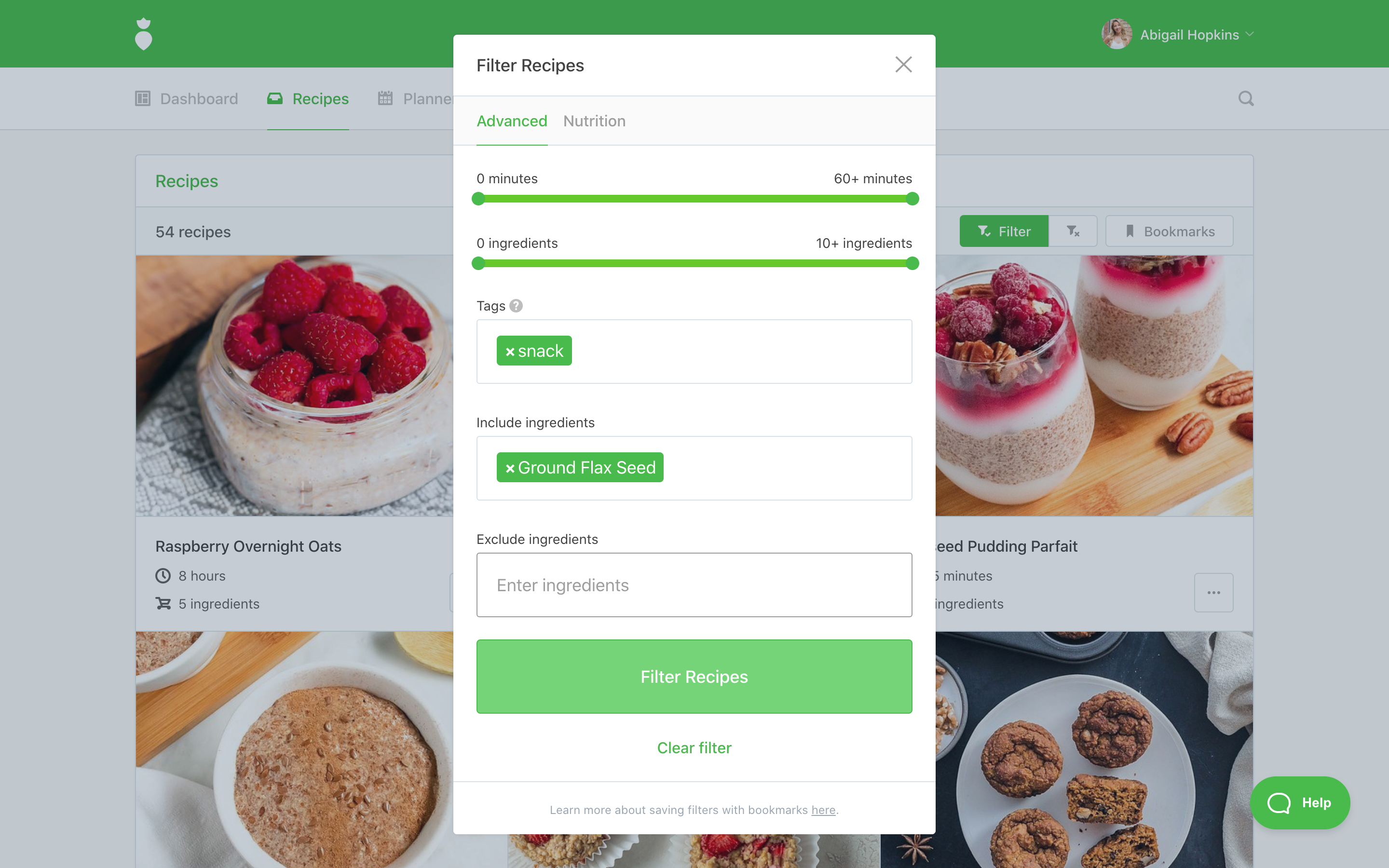Open the green Help chat widget
Screen dimensions: 1389x868
pos(1299,802)
